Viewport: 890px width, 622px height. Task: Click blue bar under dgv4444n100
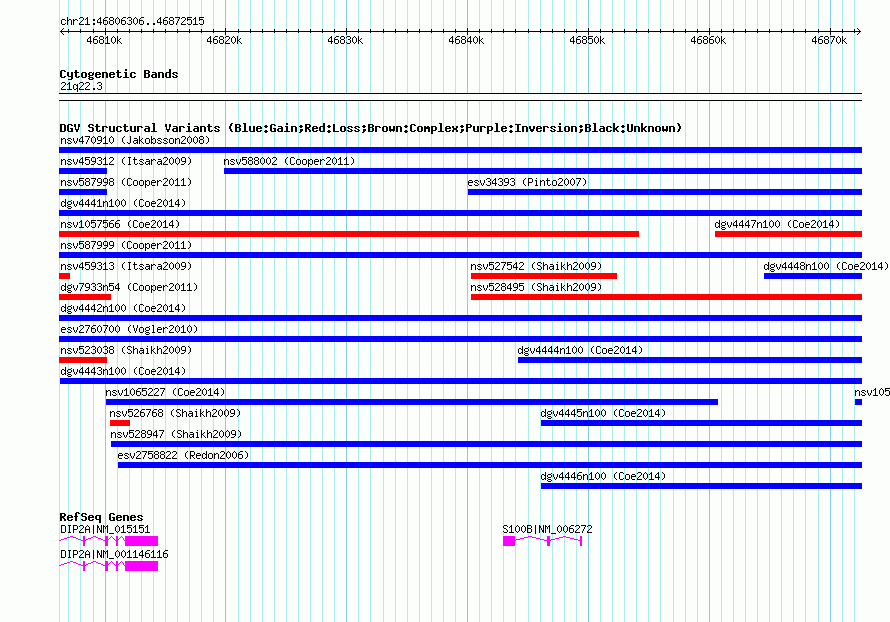pos(690,360)
